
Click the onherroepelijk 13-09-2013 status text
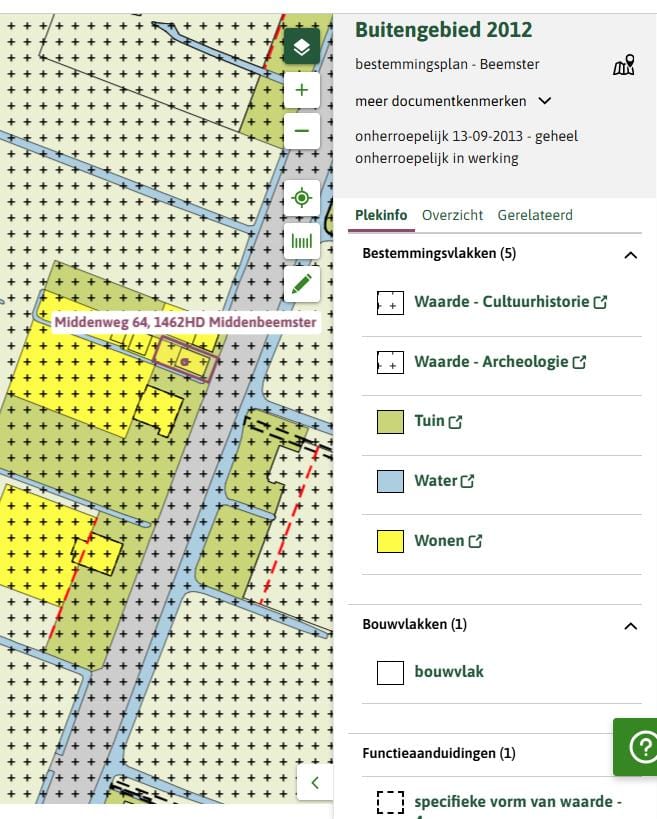click(x=466, y=147)
